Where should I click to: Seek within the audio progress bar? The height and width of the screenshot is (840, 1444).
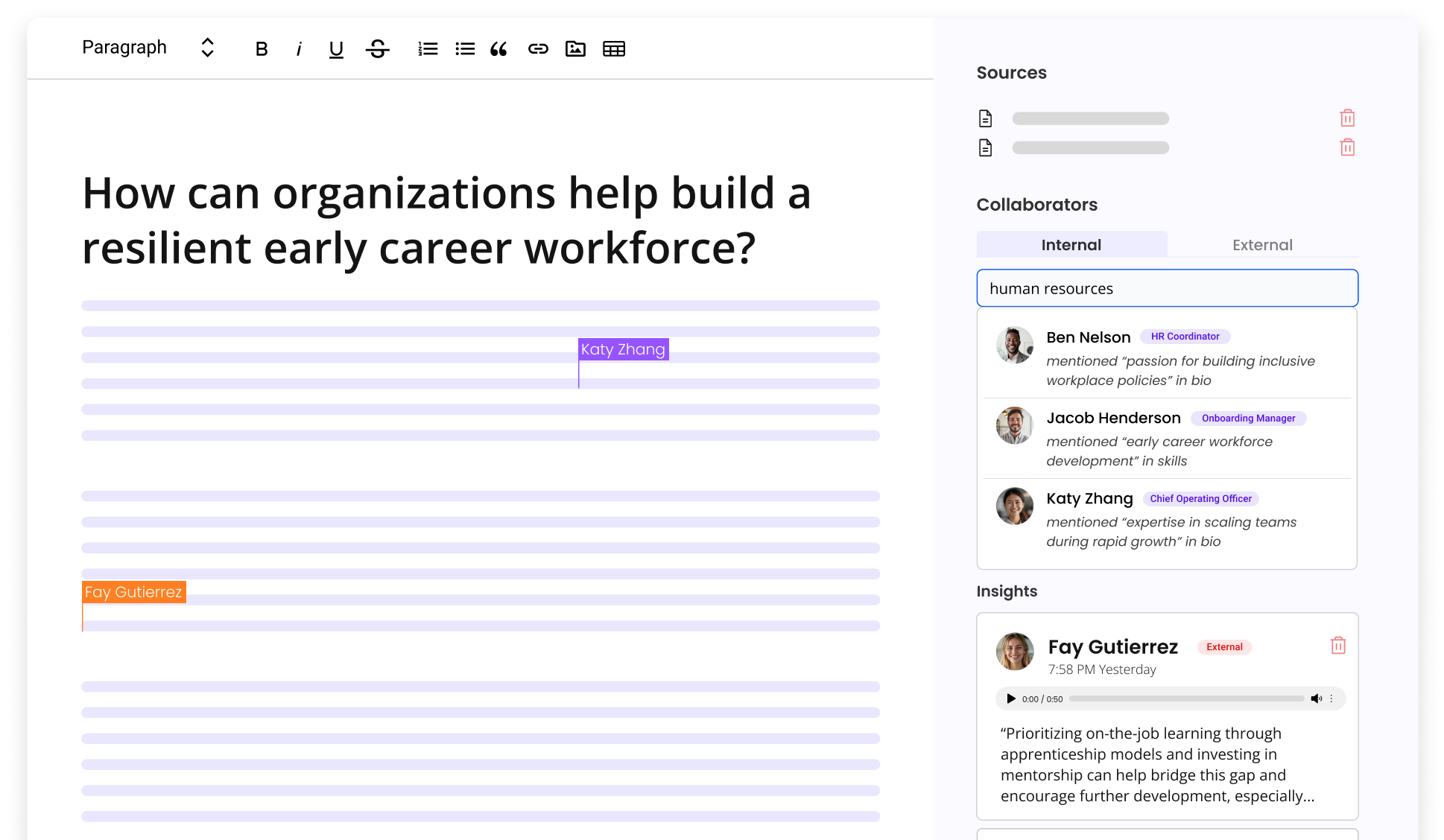pyautogui.click(x=1186, y=699)
